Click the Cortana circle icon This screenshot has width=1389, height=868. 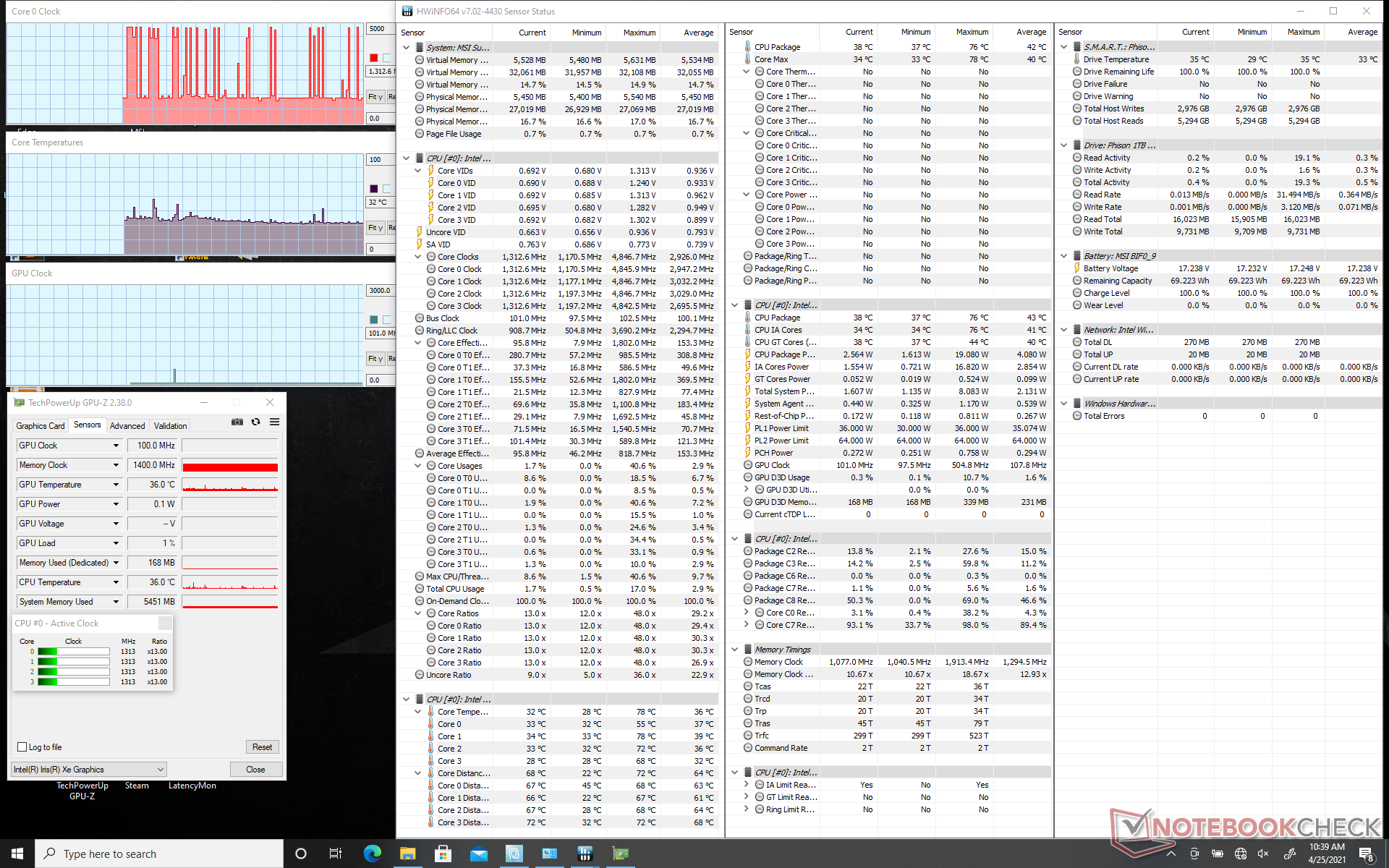(x=301, y=854)
